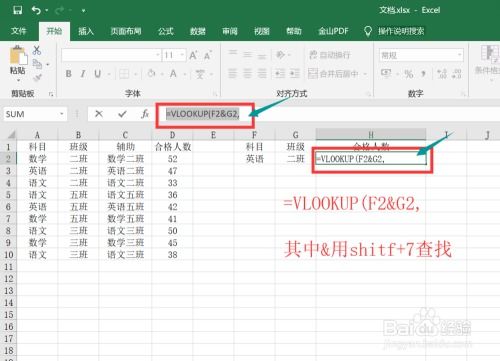Open the 剪贴板 dialog launcher
The image size is (500, 361).
pos(51,94)
